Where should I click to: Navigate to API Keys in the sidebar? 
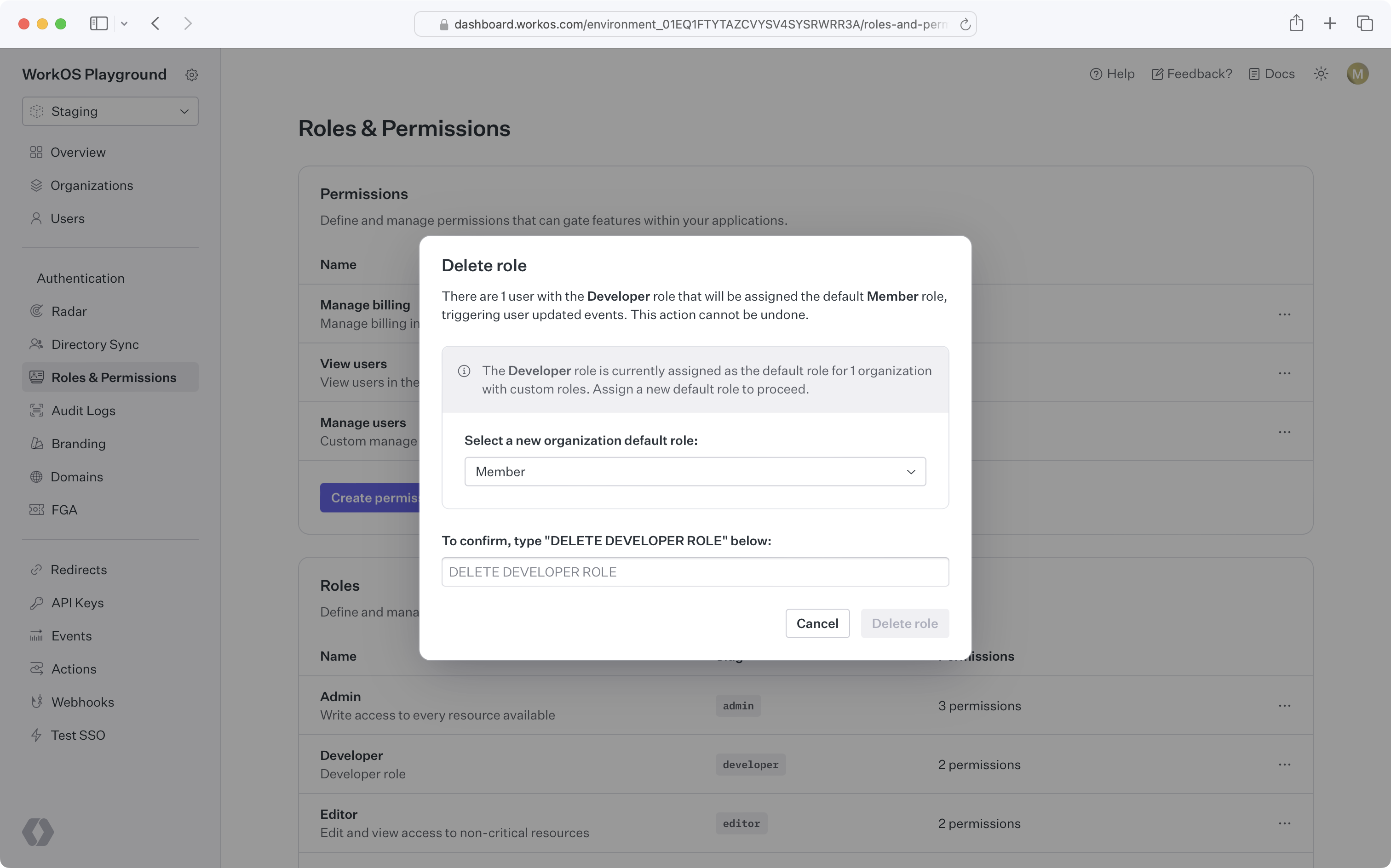(x=78, y=603)
